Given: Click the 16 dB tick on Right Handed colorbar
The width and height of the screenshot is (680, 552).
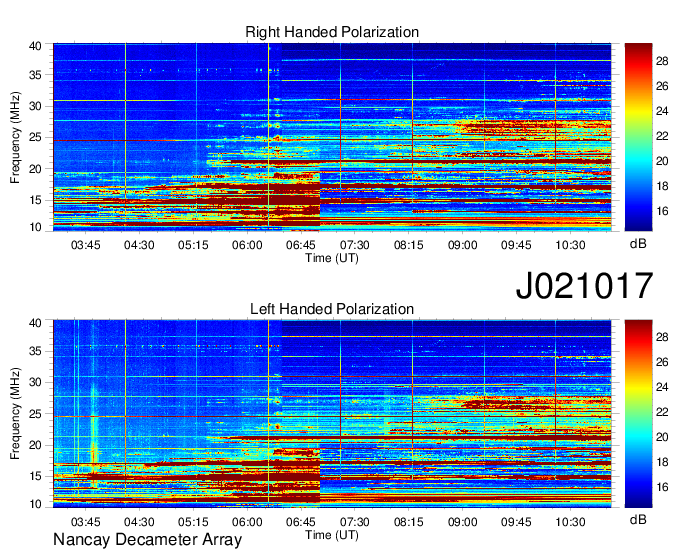Looking at the screenshot, I should [x=662, y=211].
